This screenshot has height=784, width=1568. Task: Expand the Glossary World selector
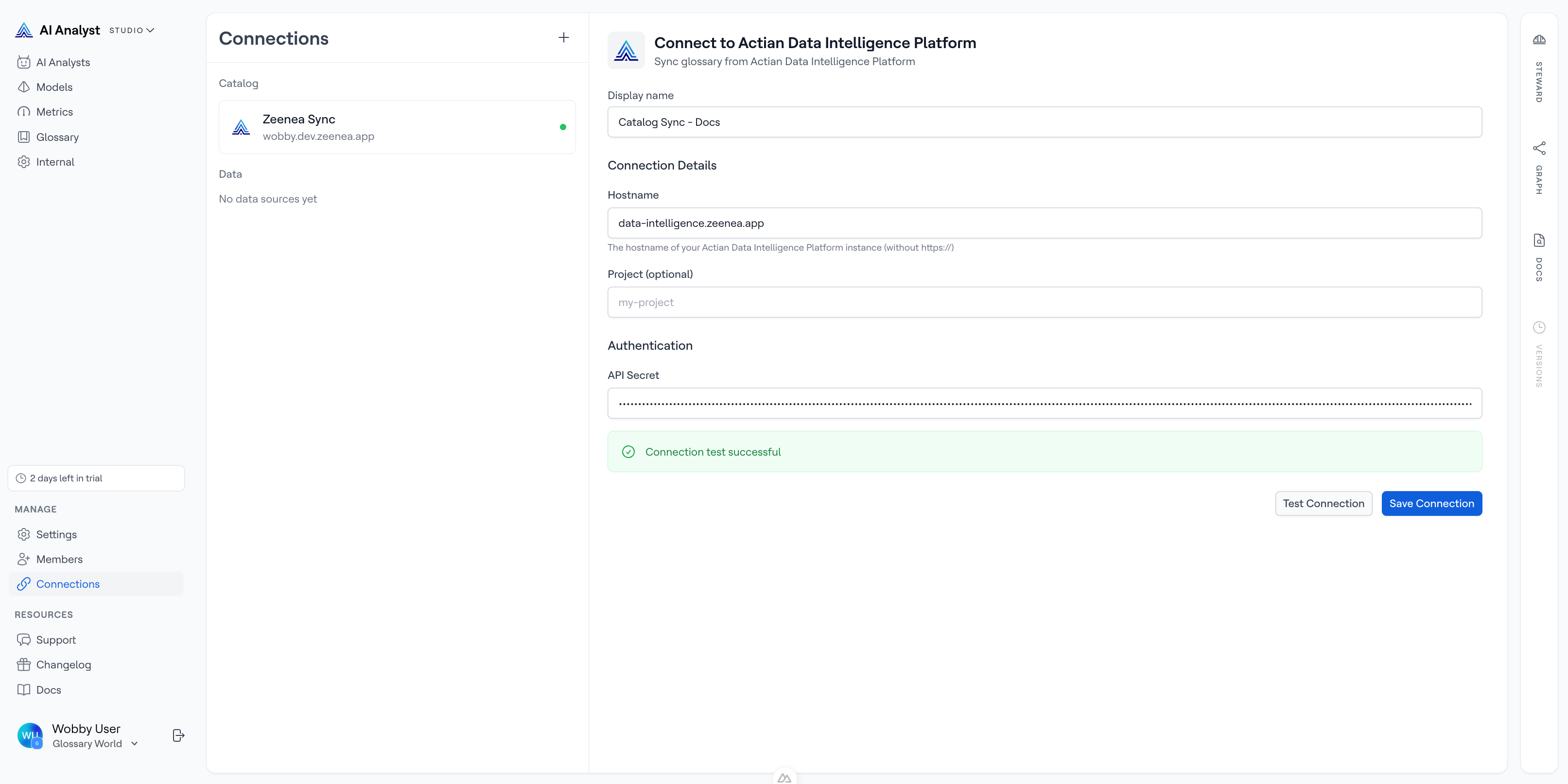point(134,744)
